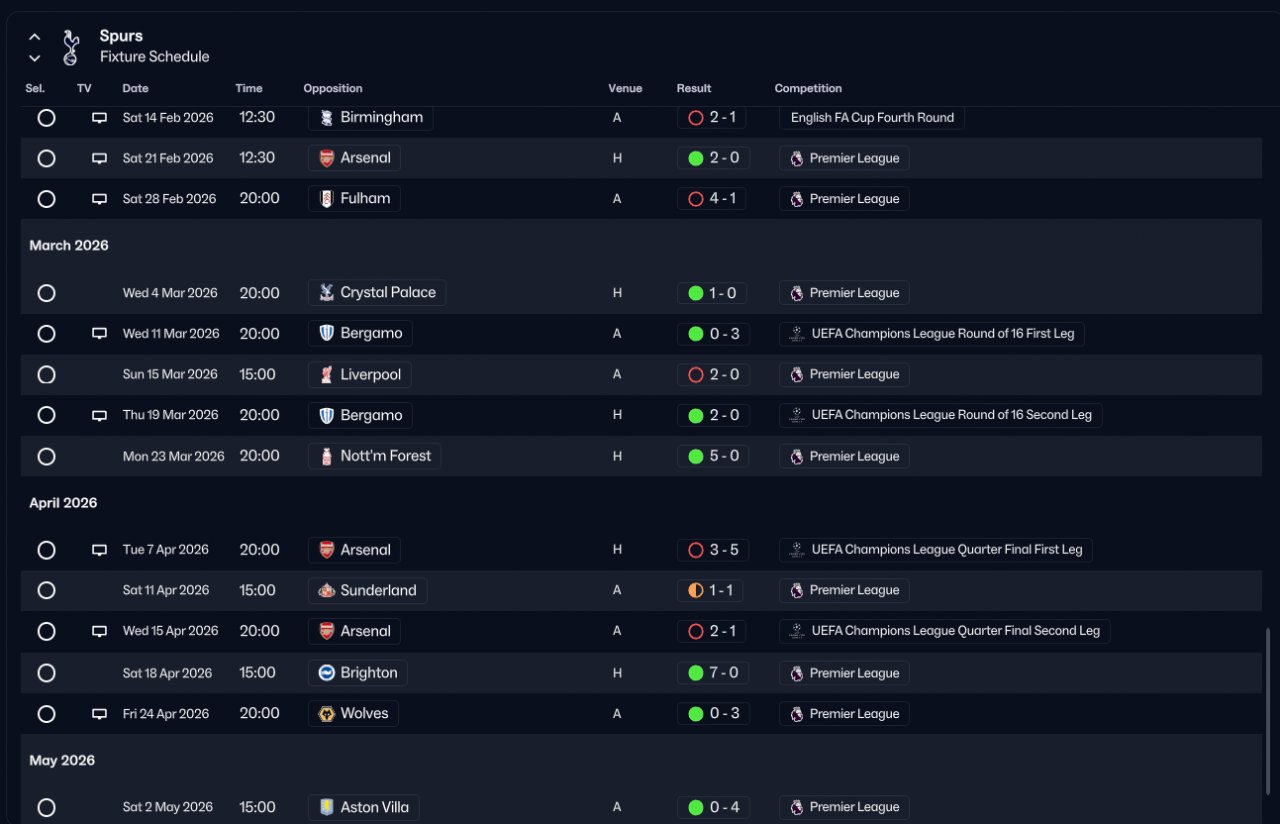Select the Crystal Palace fixture radio button
The width and height of the screenshot is (1280, 824).
pos(46,293)
